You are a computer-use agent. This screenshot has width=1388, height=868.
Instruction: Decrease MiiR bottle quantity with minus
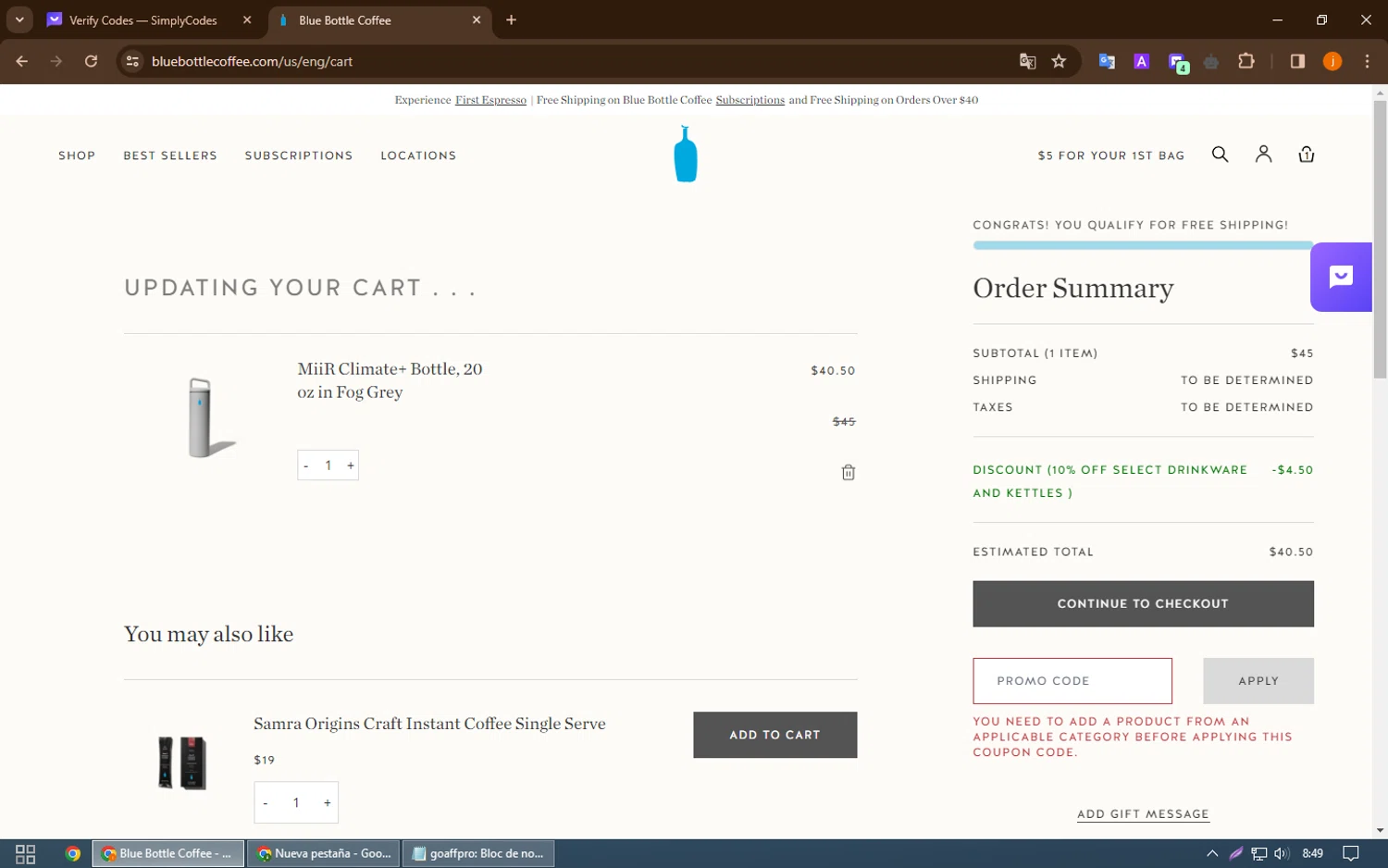click(306, 465)
